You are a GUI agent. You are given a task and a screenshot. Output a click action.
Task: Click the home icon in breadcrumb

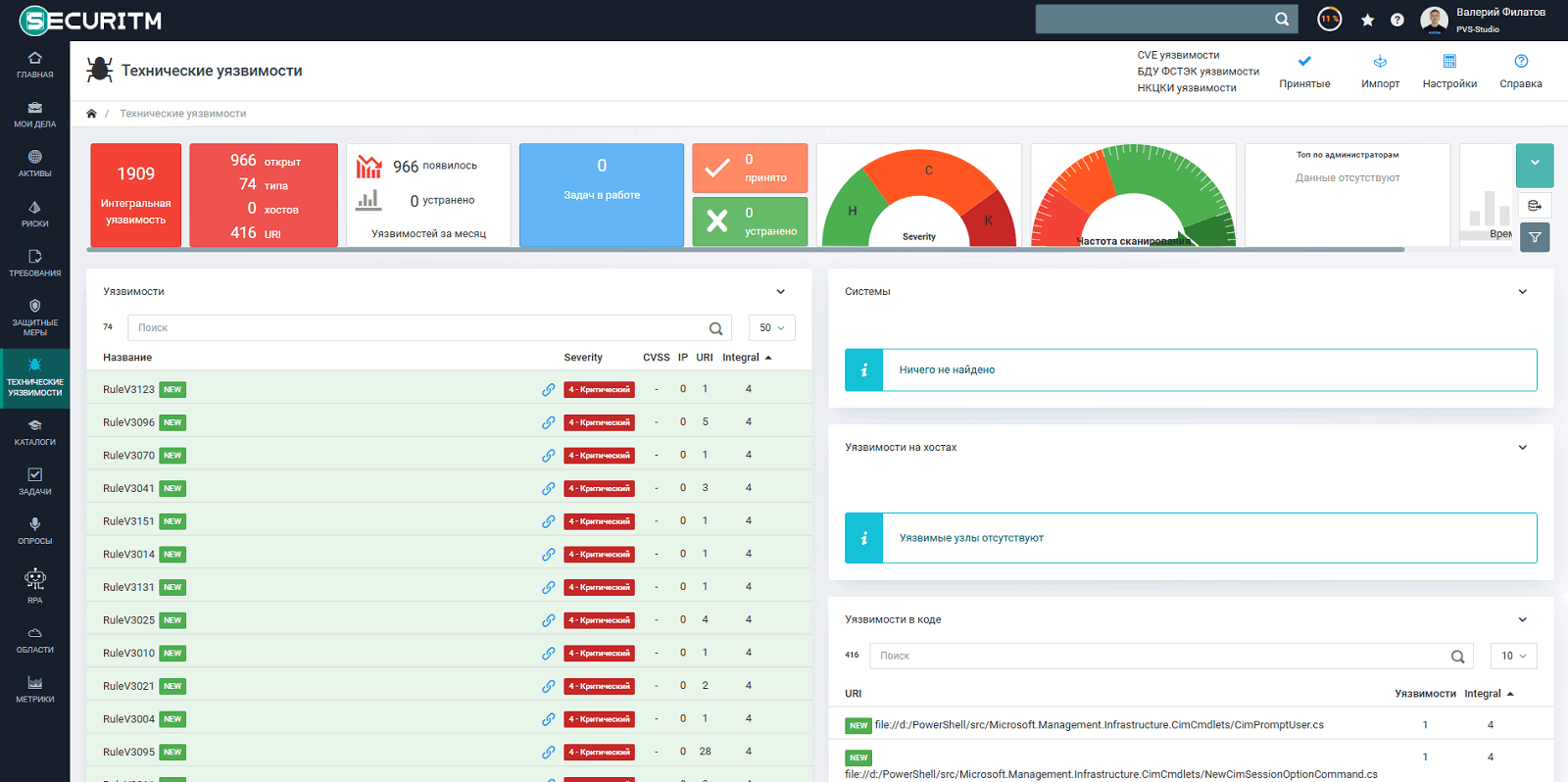tap(91, 114)
